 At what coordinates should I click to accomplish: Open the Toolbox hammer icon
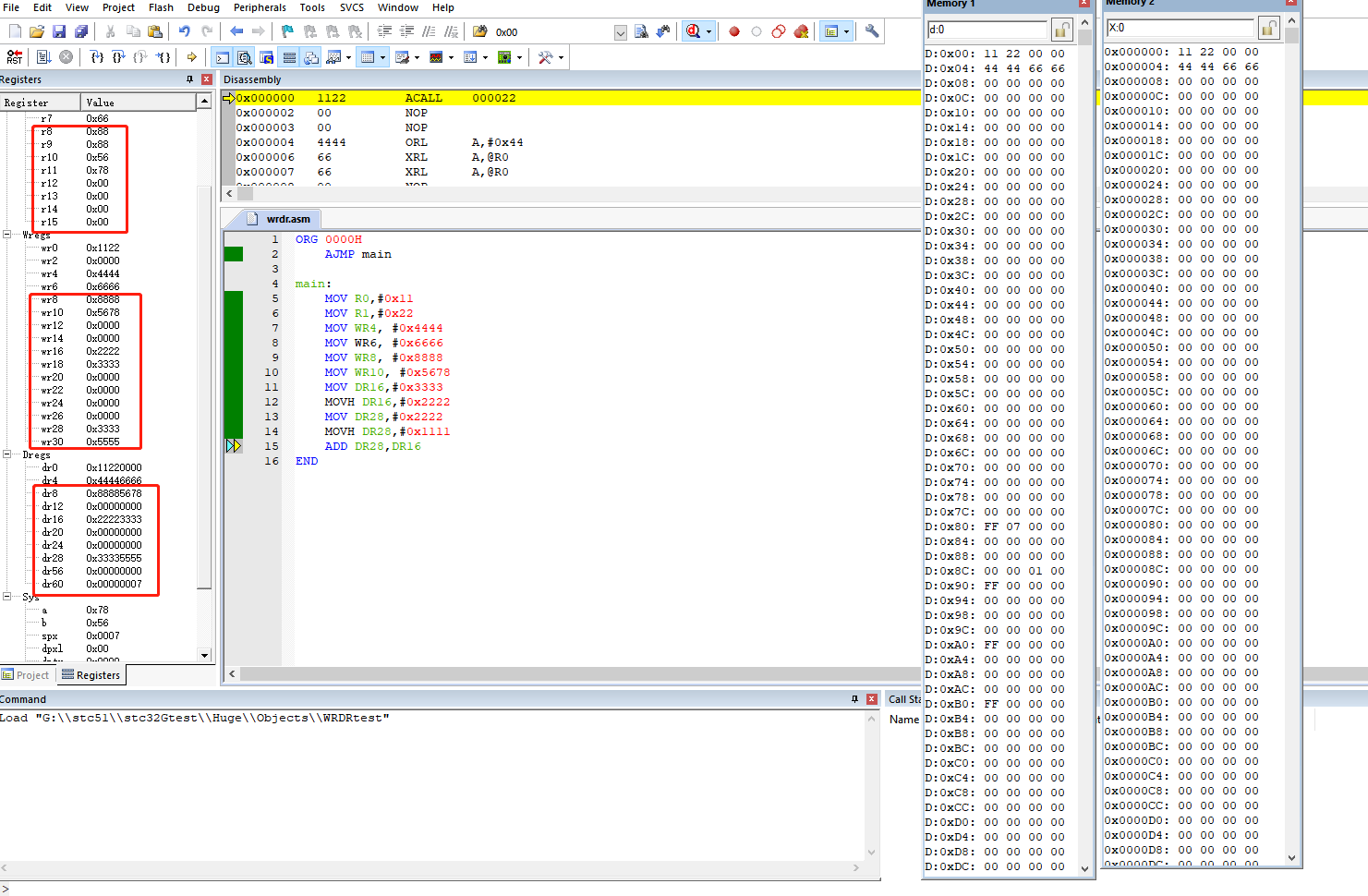(545, 57)
